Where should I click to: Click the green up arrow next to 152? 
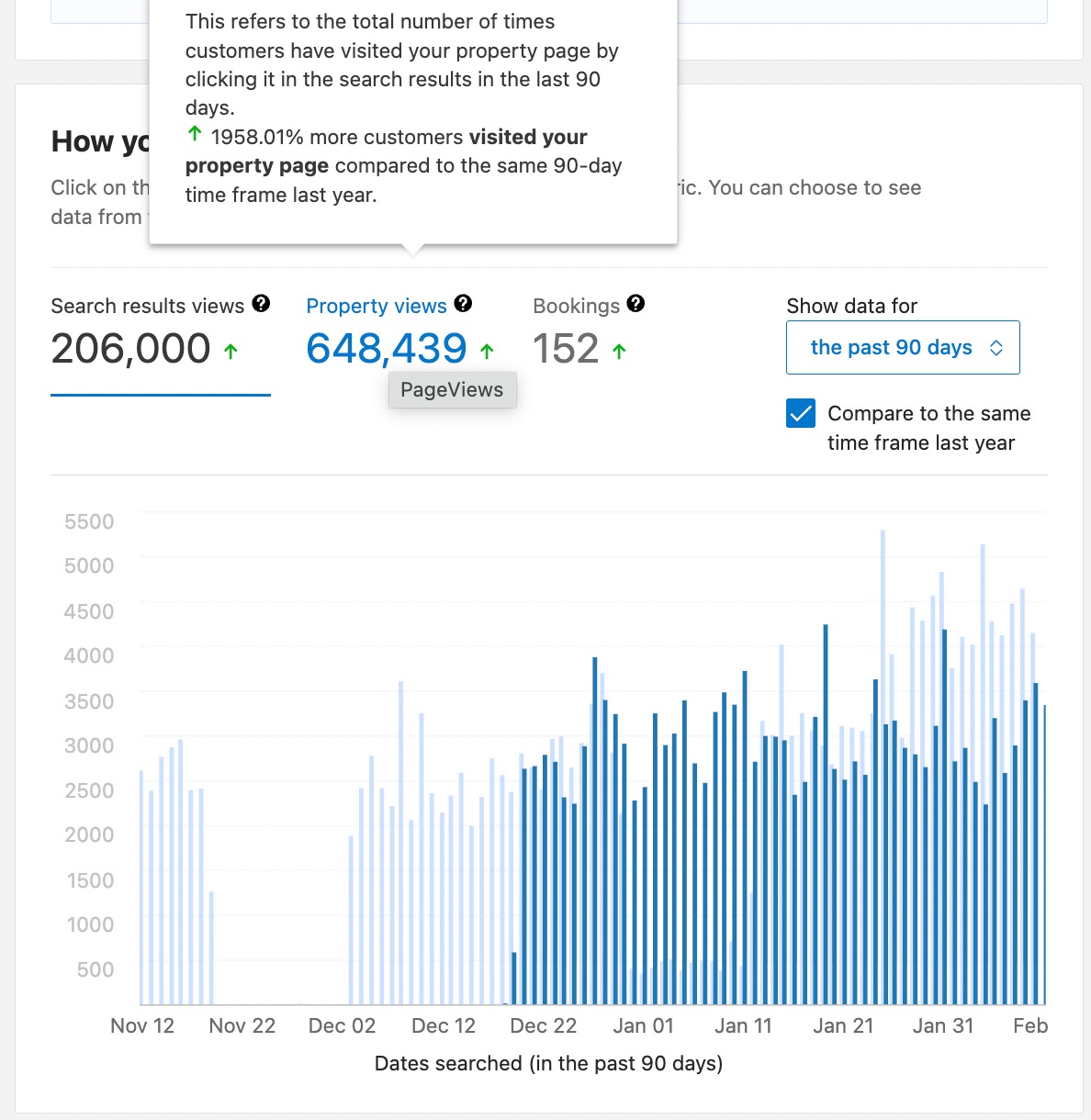click(x=621, y=350)
